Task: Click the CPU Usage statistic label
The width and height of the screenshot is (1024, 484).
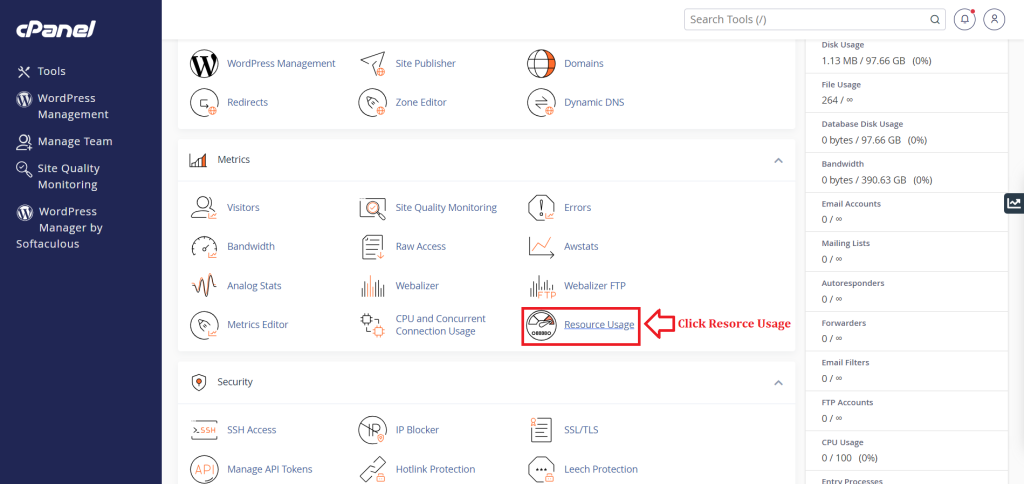Action: [842, 442]
